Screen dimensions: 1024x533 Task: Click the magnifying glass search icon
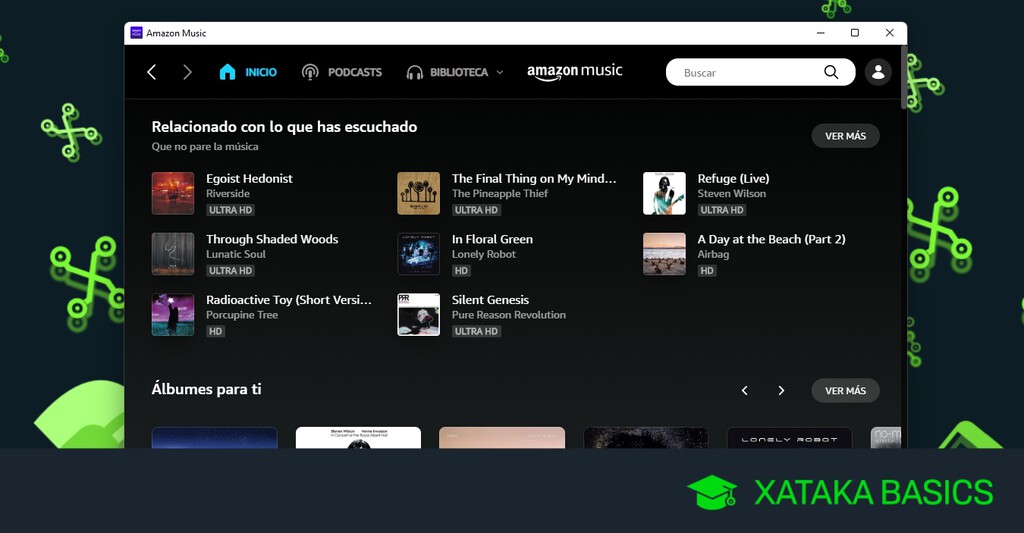click(831, 72)
